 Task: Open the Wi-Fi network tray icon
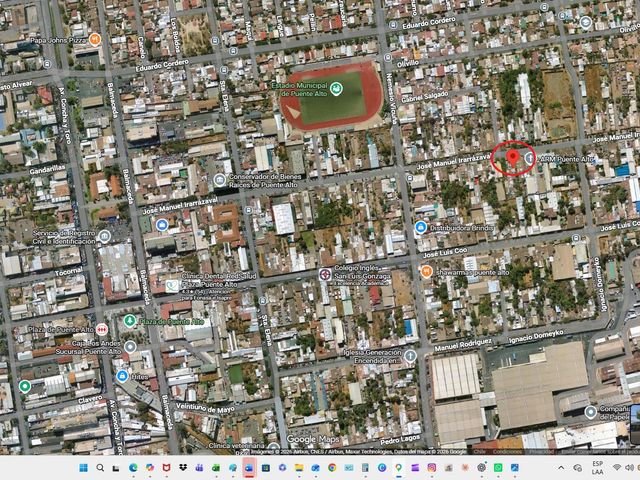(x=617, y=468)
